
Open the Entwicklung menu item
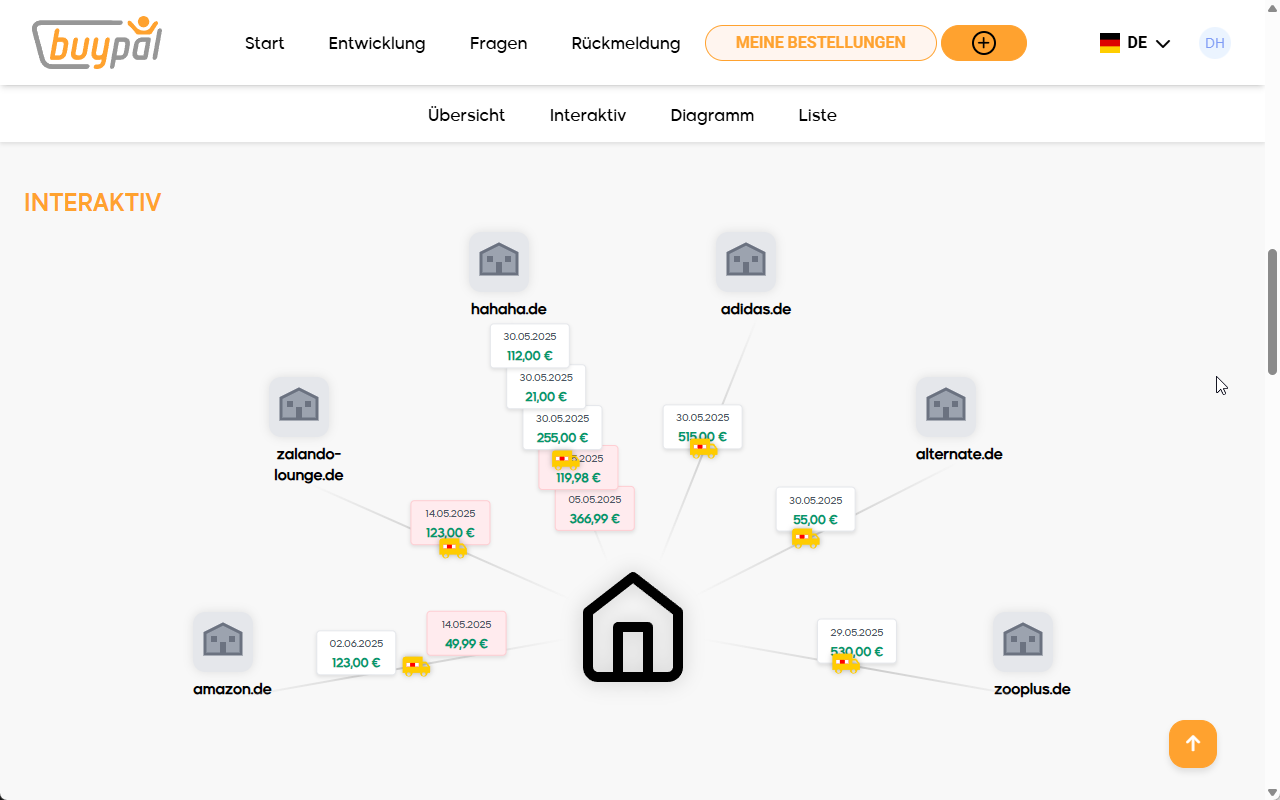tap(377, 43)
